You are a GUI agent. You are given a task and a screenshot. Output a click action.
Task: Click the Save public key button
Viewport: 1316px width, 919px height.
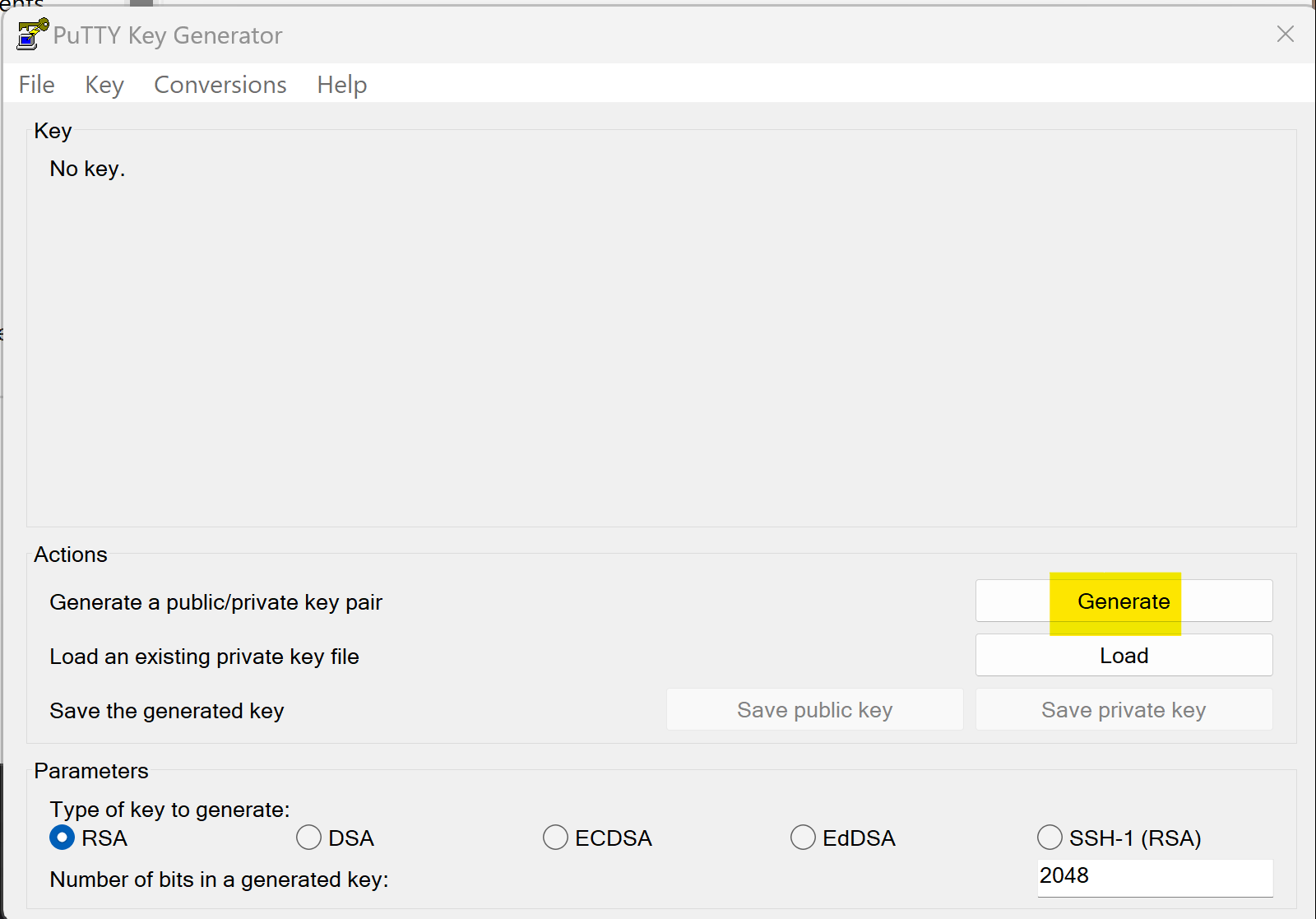pyautogui.click(x=814, y=710)
